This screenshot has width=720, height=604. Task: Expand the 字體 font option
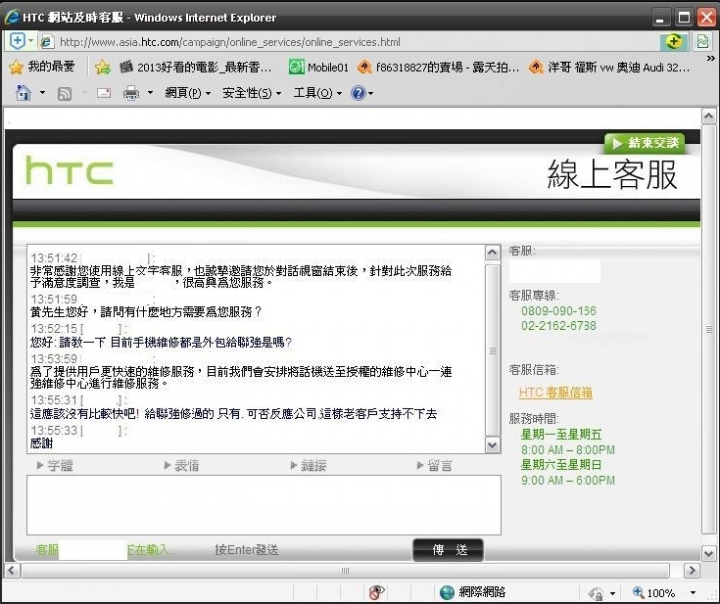point(55,466)
